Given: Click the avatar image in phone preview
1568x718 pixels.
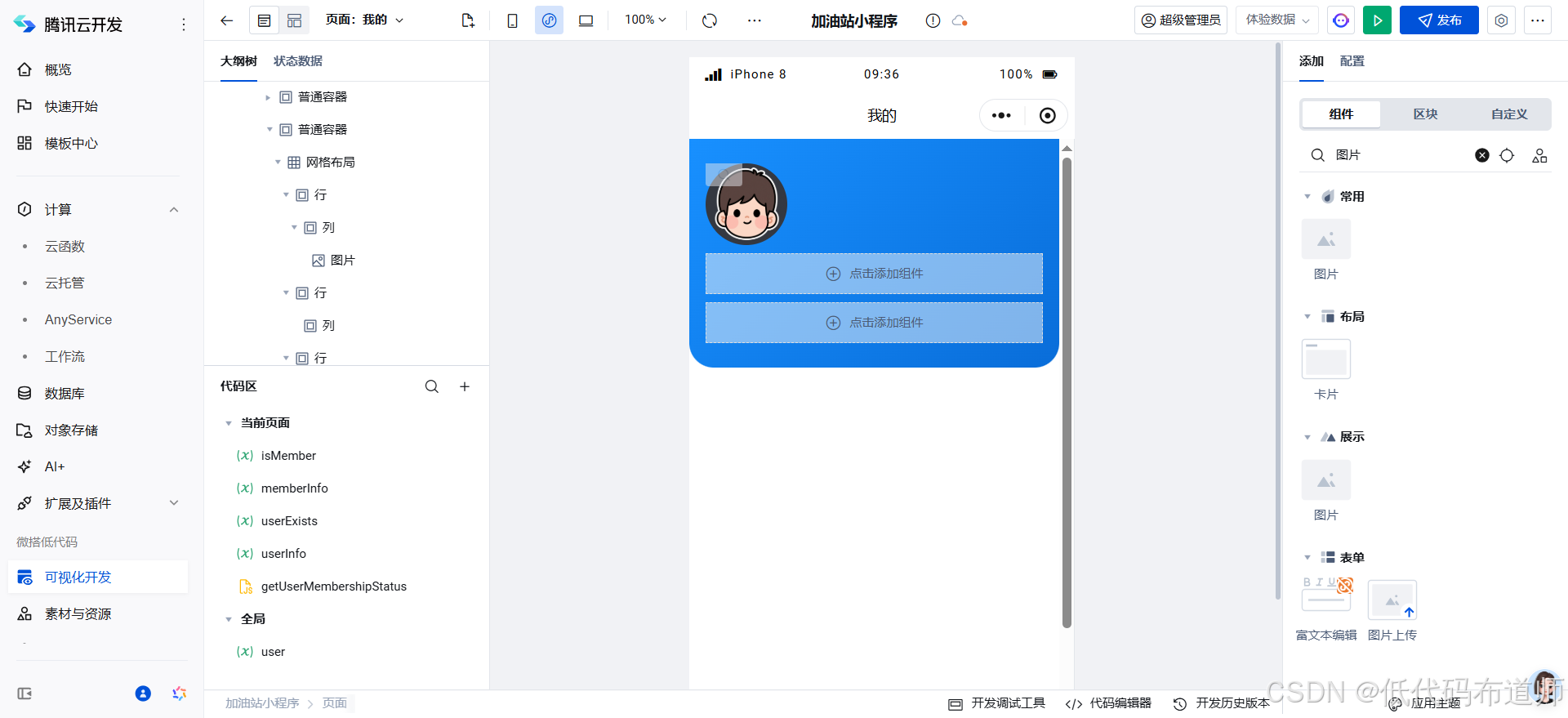Looking at the screenshot, I should pos(746,204).
